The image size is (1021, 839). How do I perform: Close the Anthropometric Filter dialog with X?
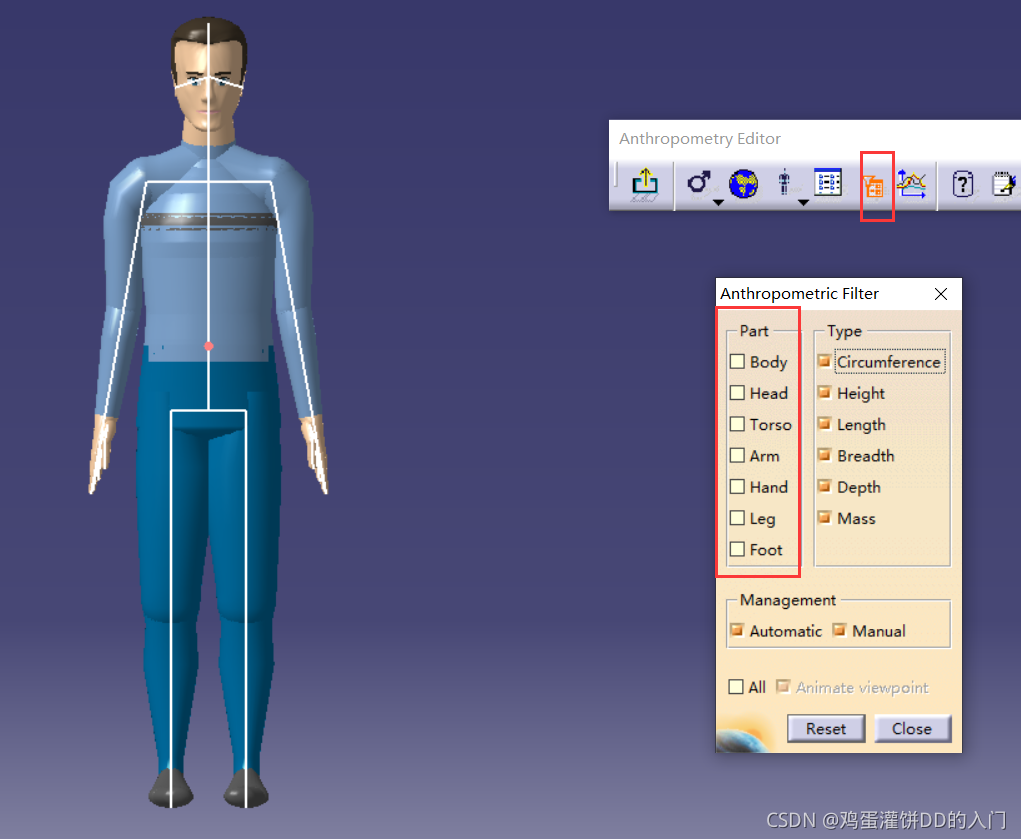(940, 294)
